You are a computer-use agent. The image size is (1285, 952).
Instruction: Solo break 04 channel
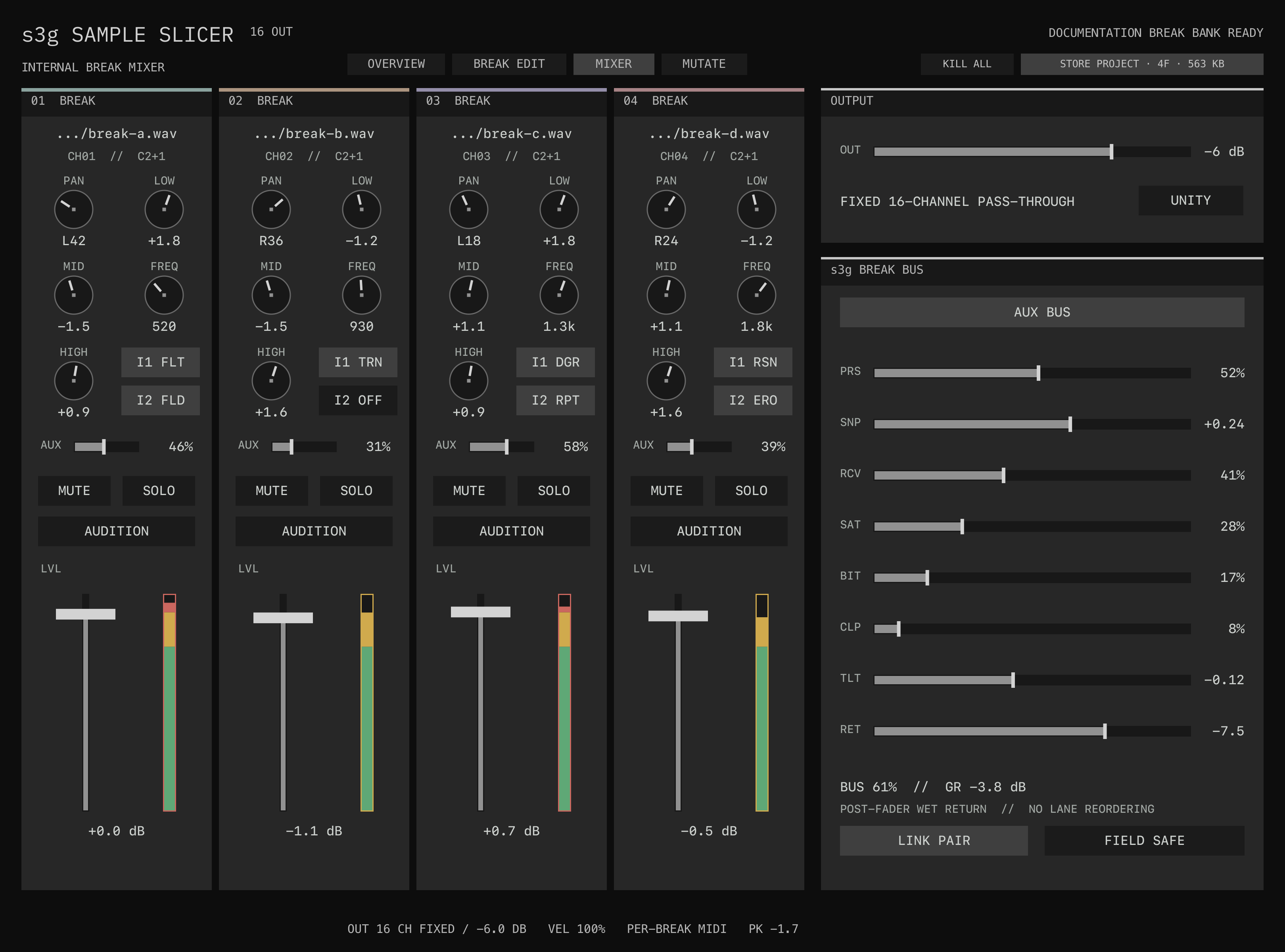pyautogui.click(x=752, y=491)
